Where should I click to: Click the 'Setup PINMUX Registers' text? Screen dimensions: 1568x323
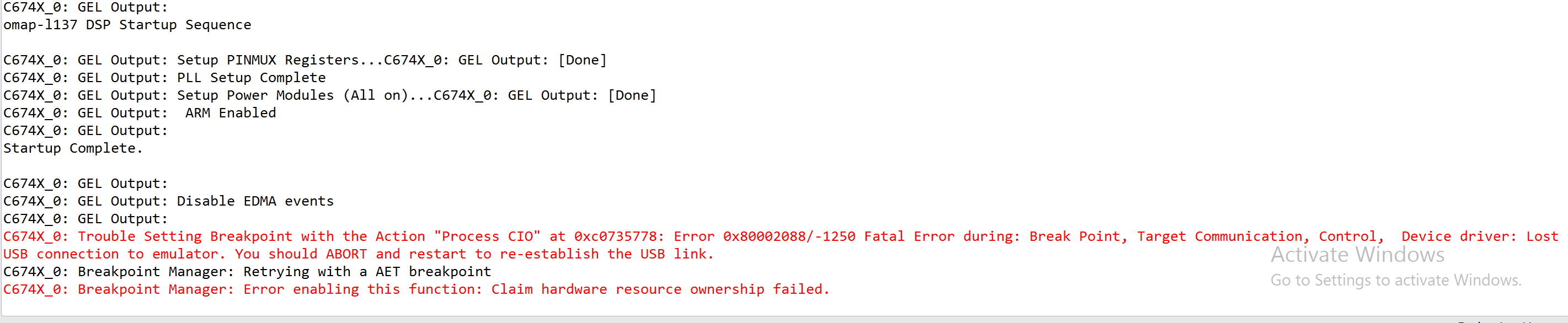pyautogui.click(x=267, y=60)
